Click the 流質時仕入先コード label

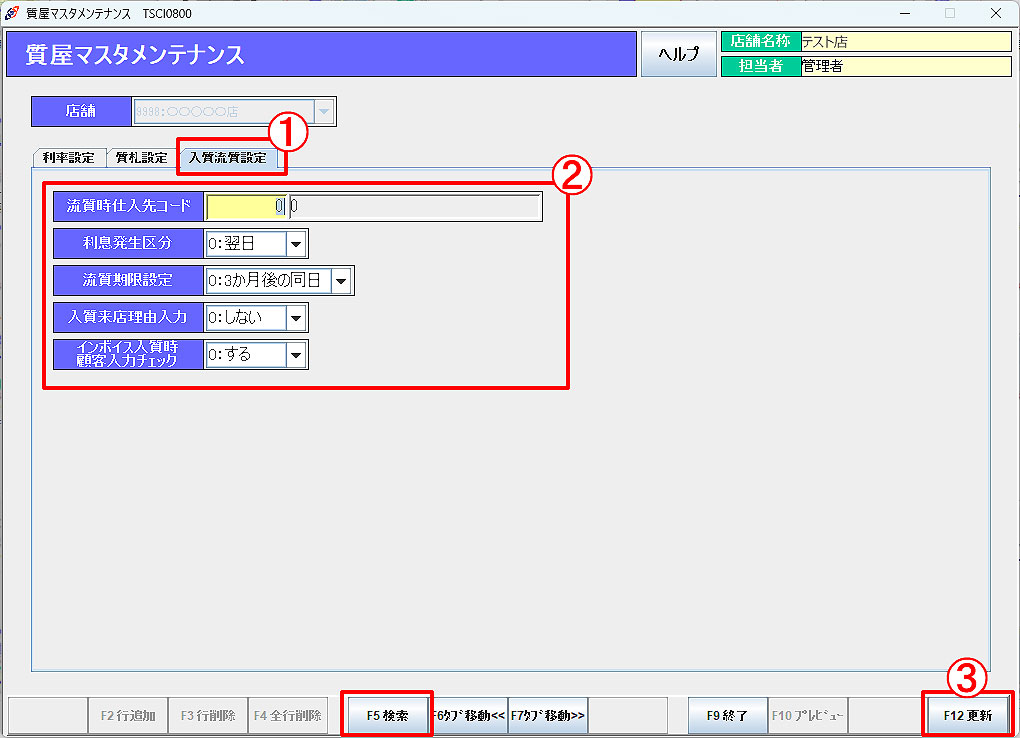coord(128,206)
